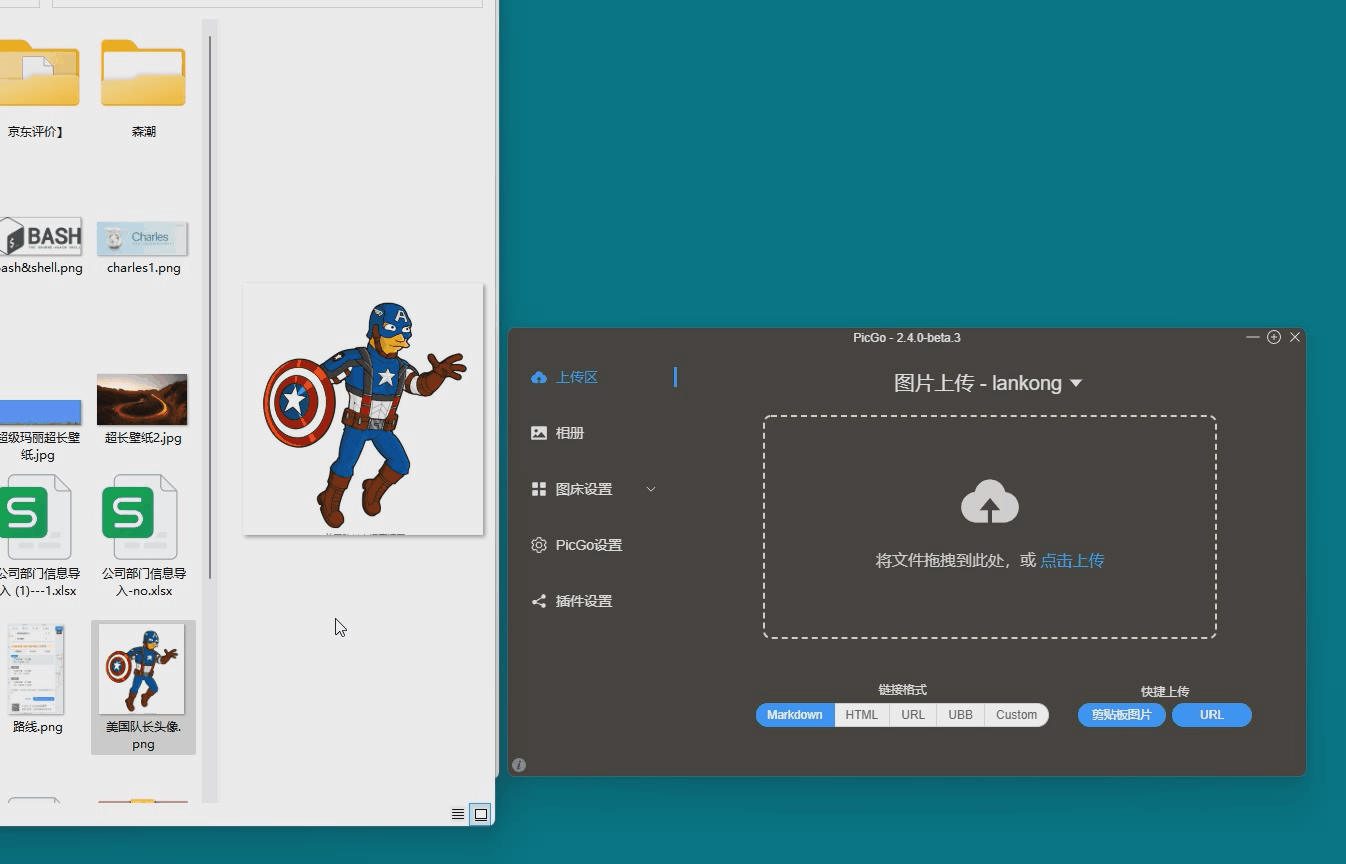
Task: Switch file explorer to details view
Action: pos(458,814)
